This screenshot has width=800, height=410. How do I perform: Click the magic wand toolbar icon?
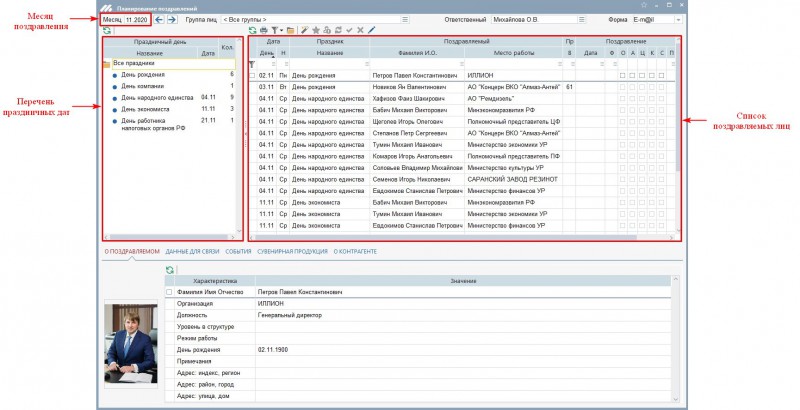click(x=305, y=31)
